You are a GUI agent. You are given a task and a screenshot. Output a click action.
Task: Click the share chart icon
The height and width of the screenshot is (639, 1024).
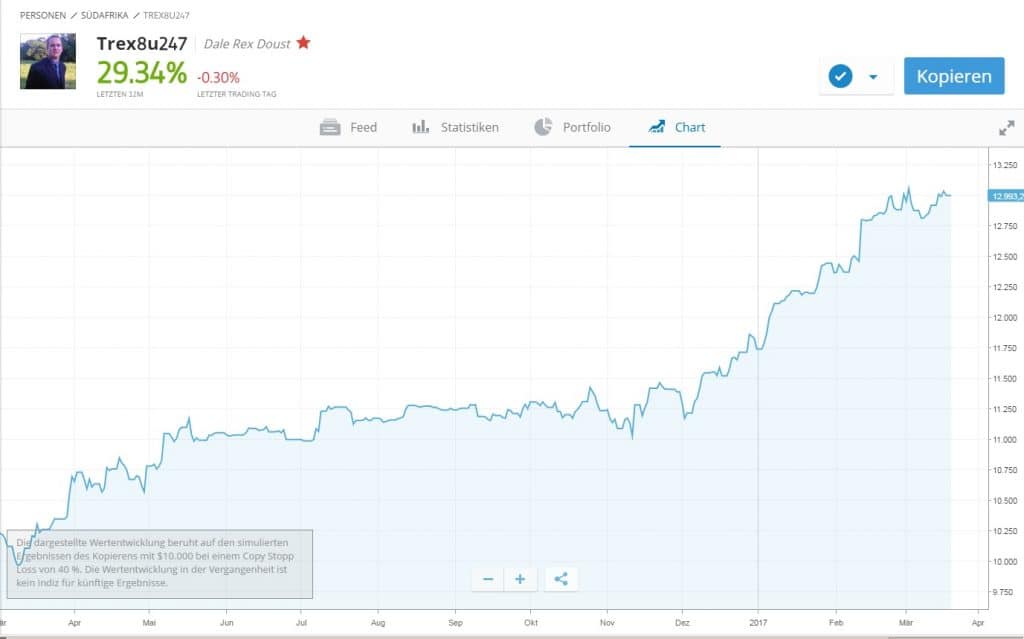pos(561,579)
